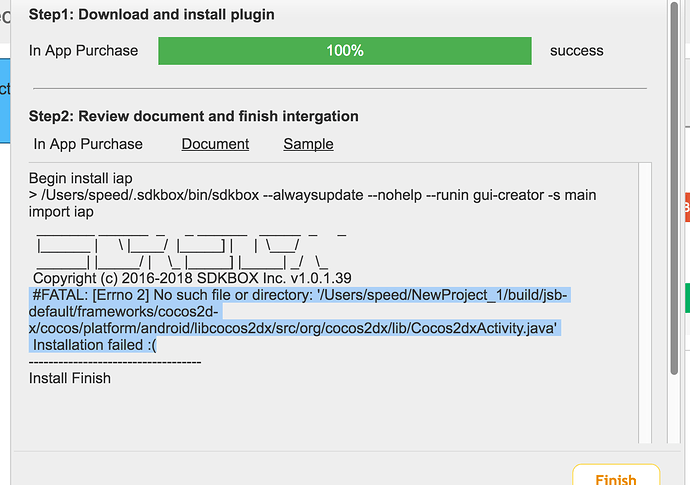Viewport: 690px width, 485px height.
Task: Click the SDKBOX copyright version line
Action: click(x=192, y=277)
